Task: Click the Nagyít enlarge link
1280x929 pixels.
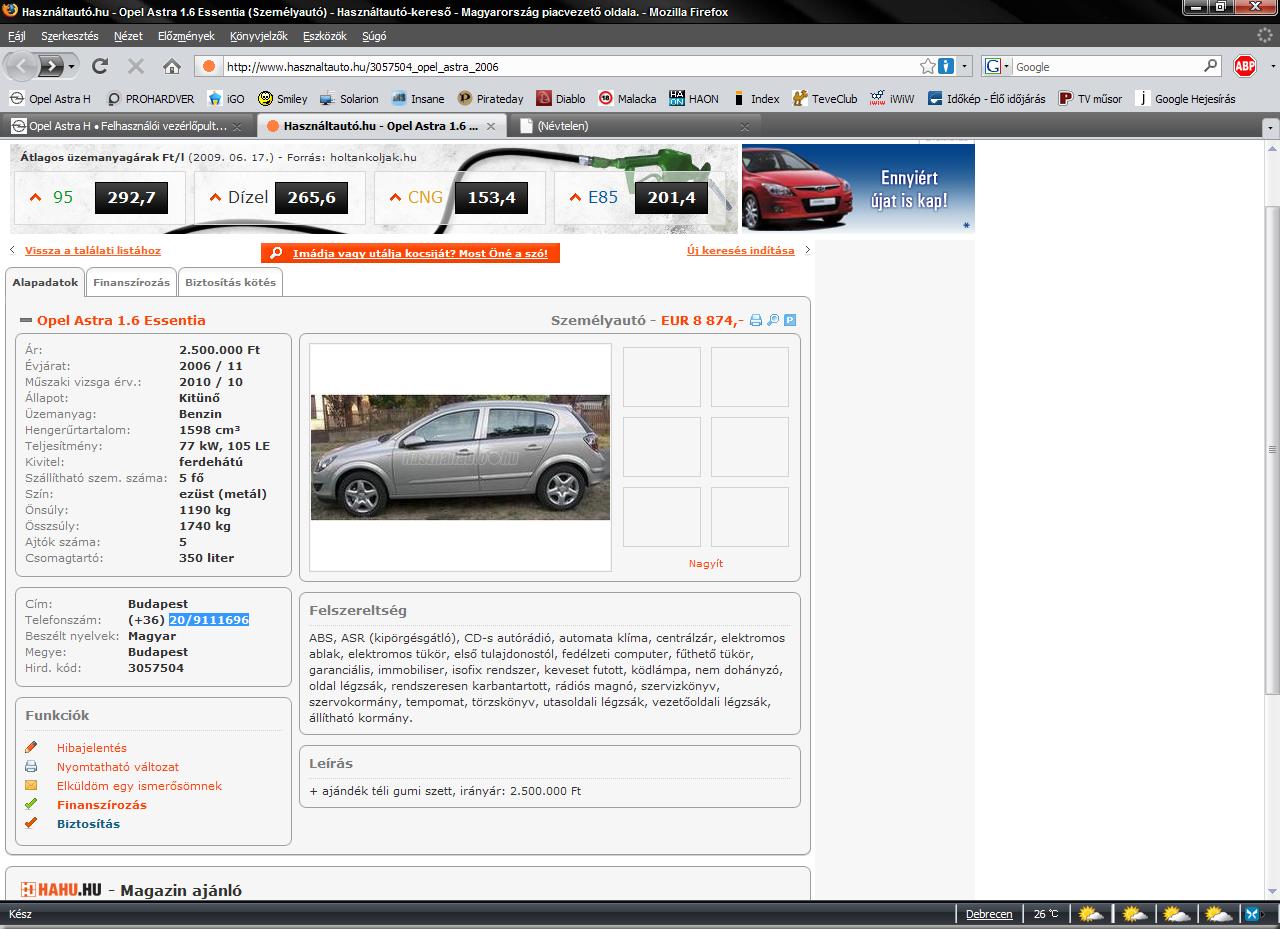Action: (x=706, y=564)
